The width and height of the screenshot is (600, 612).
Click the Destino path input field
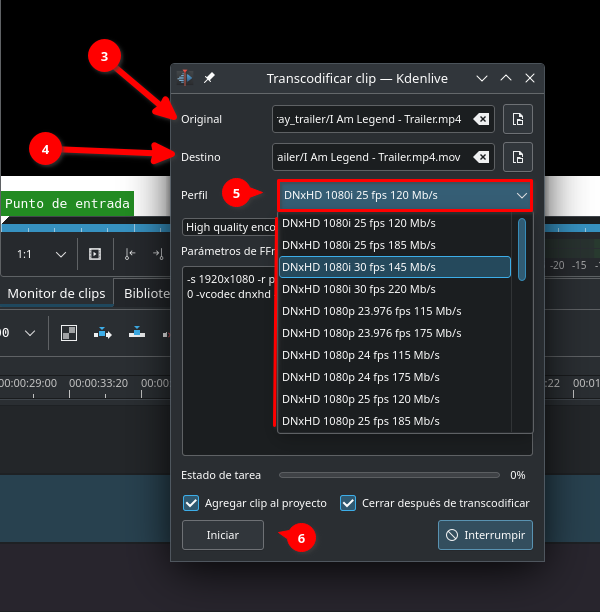(383, 157)
